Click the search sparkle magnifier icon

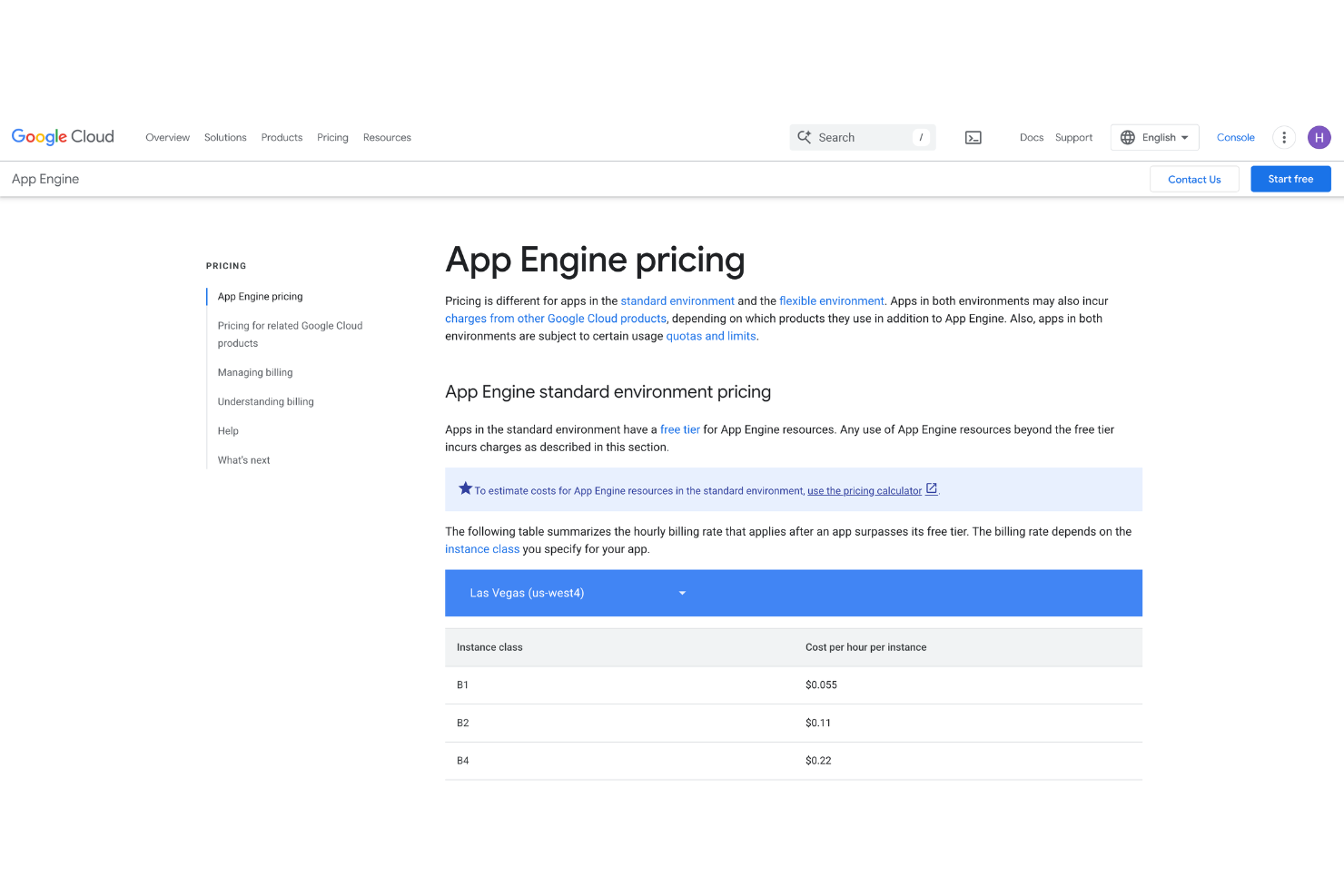(805, 137)
